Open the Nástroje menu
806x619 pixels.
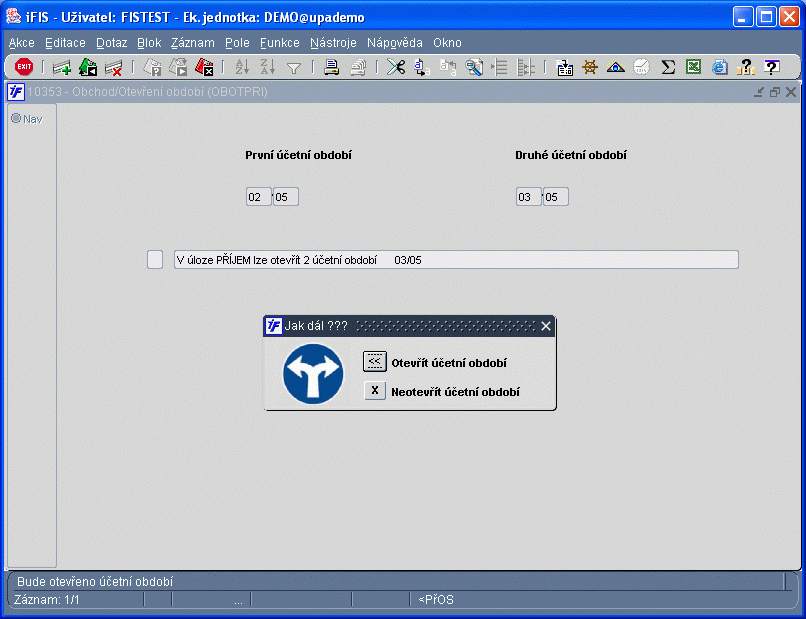(333, 43)
